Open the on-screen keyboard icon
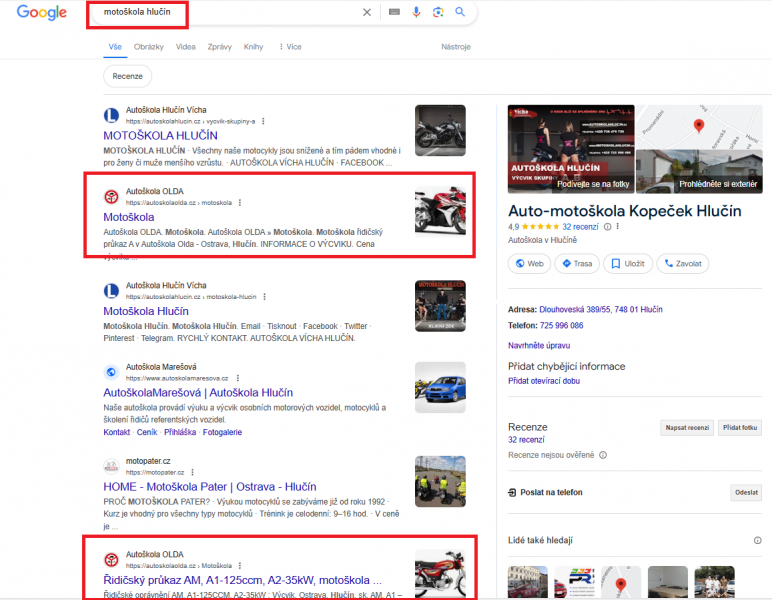This screenshot has width=772, height=600. pyautogui.click(x=394, y=12)
